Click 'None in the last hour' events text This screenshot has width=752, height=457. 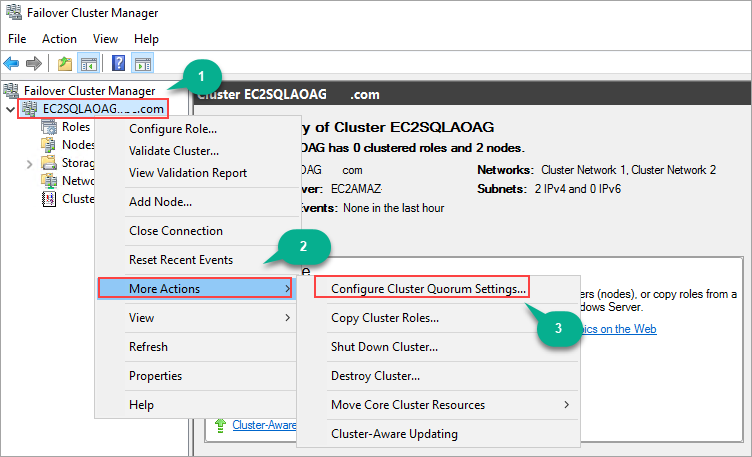coord(393,208)
